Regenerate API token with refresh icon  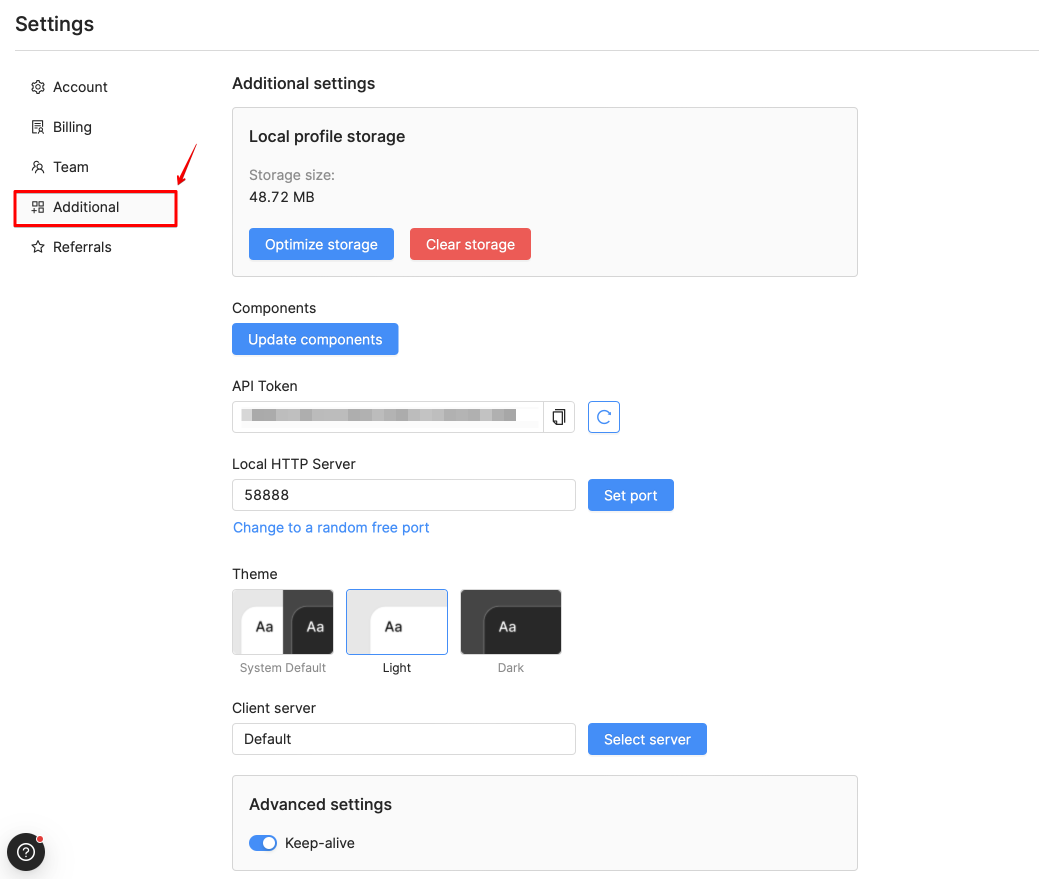click(603, 417)
